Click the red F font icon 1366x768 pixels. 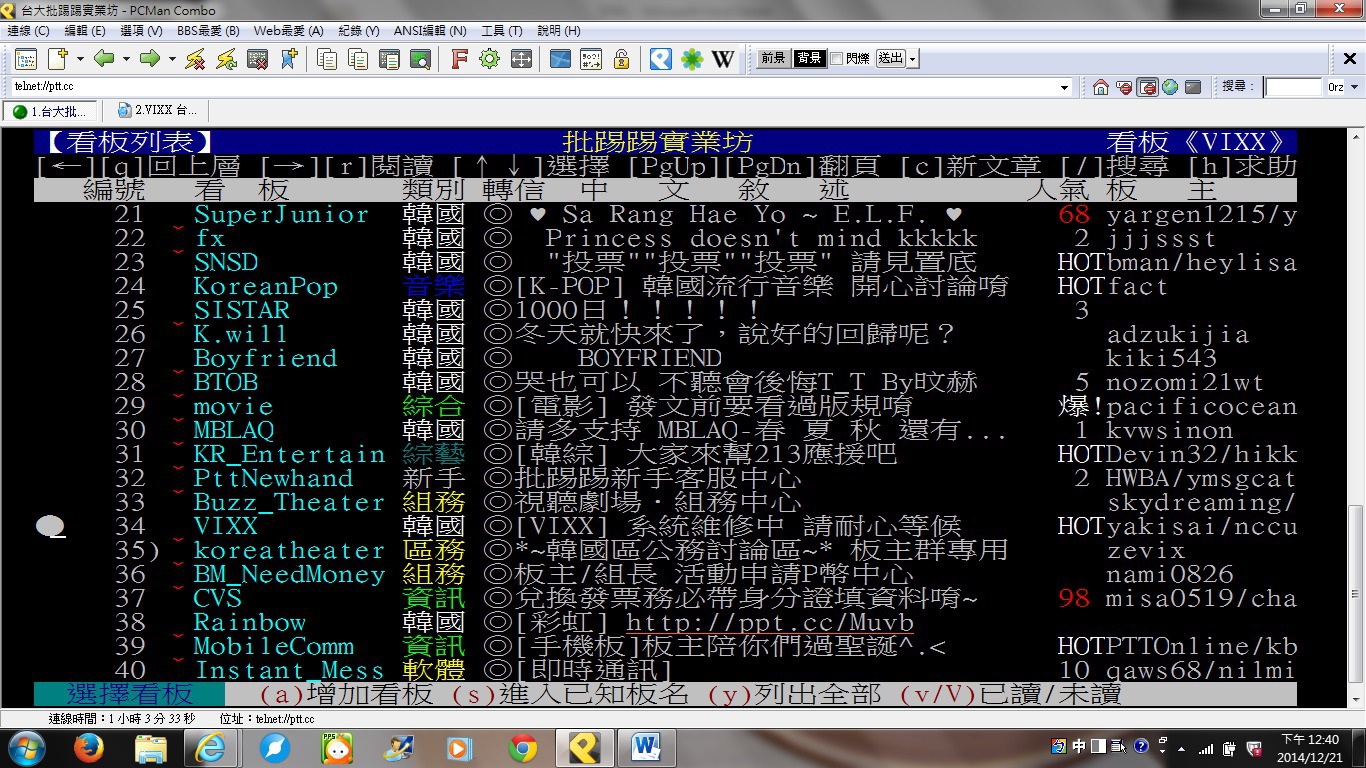[459, 59]
